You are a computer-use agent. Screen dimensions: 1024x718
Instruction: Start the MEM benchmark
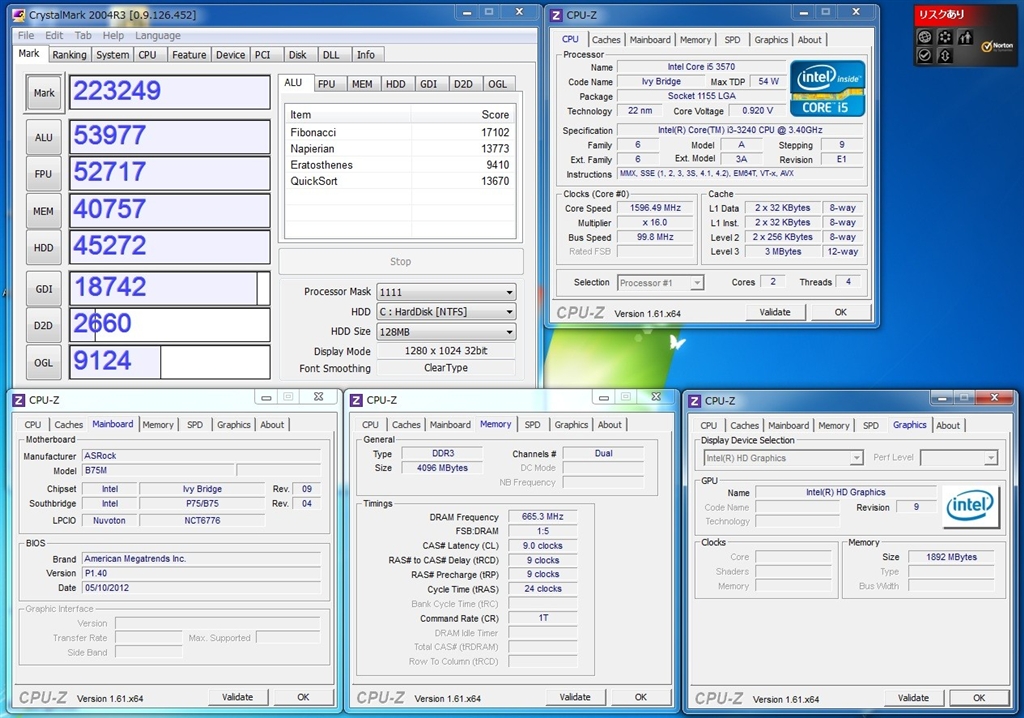pos(44,211)
